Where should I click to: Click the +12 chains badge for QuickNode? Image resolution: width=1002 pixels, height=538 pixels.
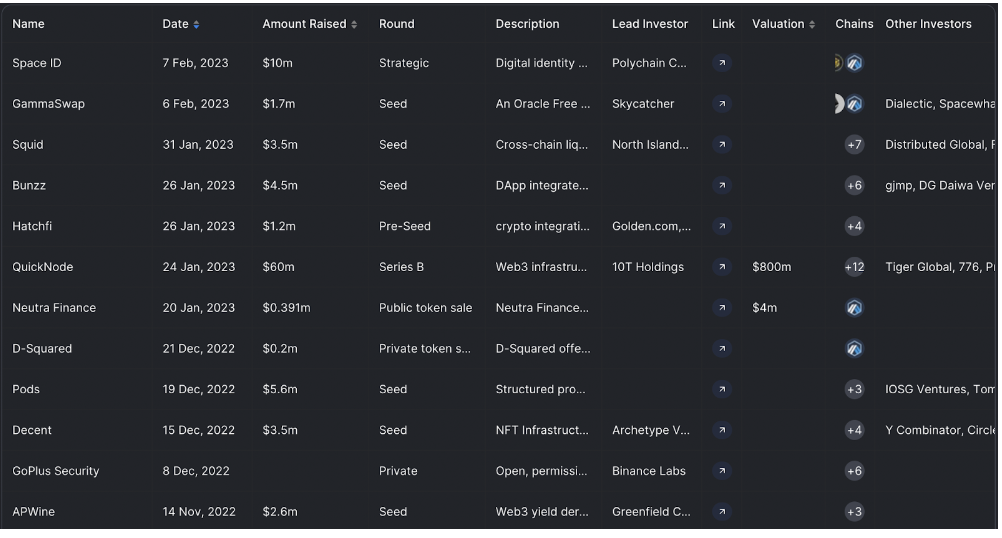pos(854,266)
